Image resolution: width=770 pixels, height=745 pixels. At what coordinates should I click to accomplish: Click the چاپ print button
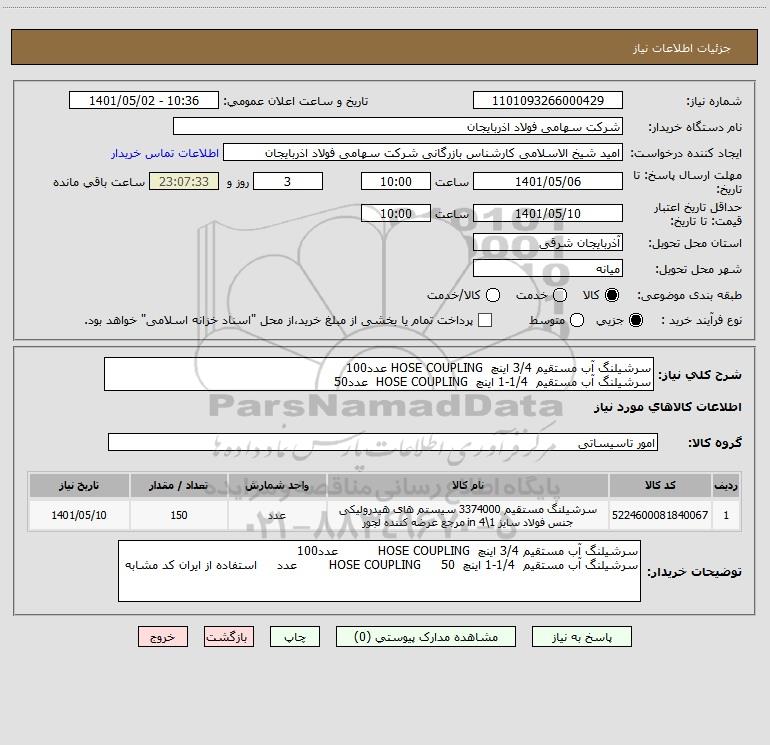295,637
